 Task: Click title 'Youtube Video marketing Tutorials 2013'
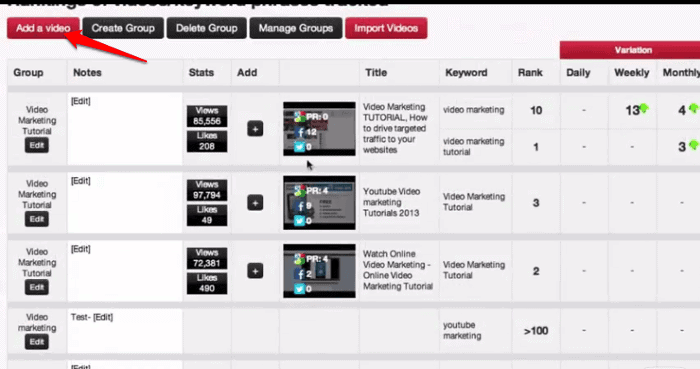[392, 202]
